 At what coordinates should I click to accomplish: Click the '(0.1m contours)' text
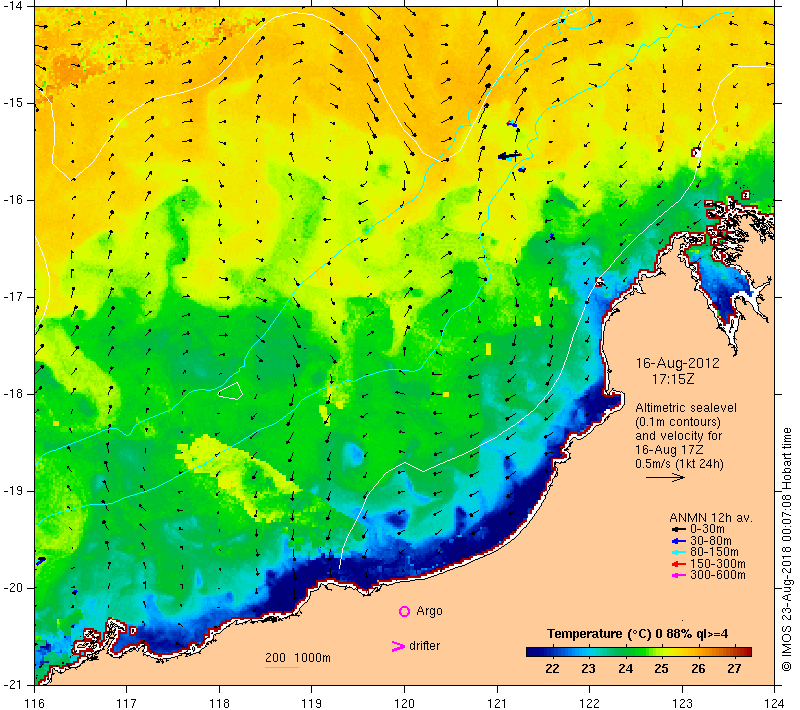pos(678,422)
